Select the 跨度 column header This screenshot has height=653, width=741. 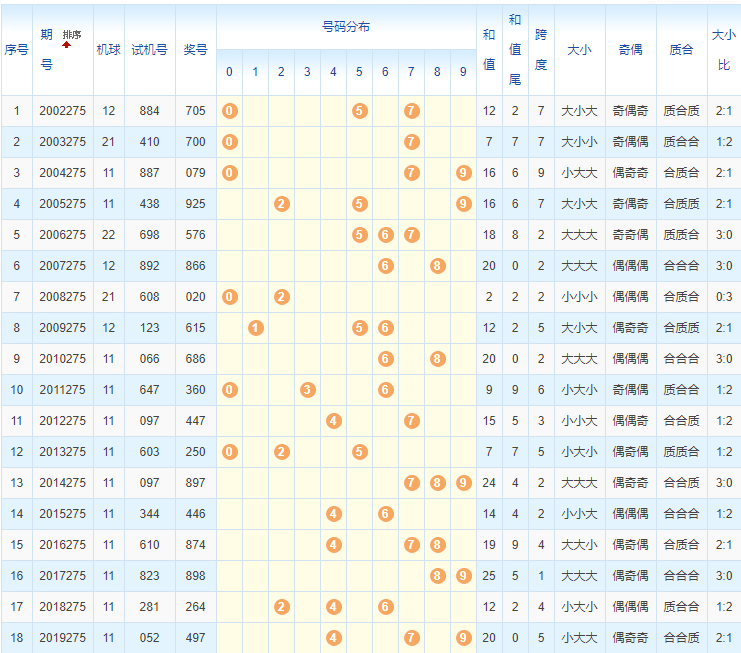(541, 49)
